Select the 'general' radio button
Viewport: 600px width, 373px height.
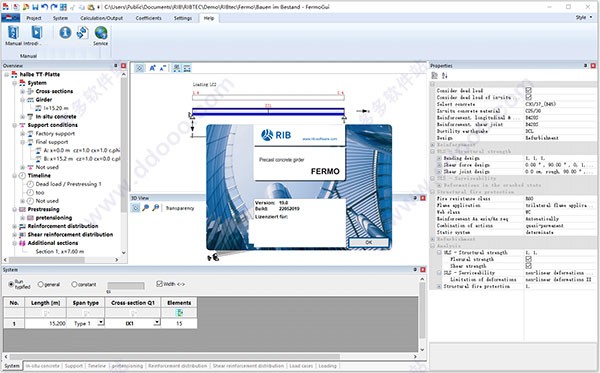(49, 284)
